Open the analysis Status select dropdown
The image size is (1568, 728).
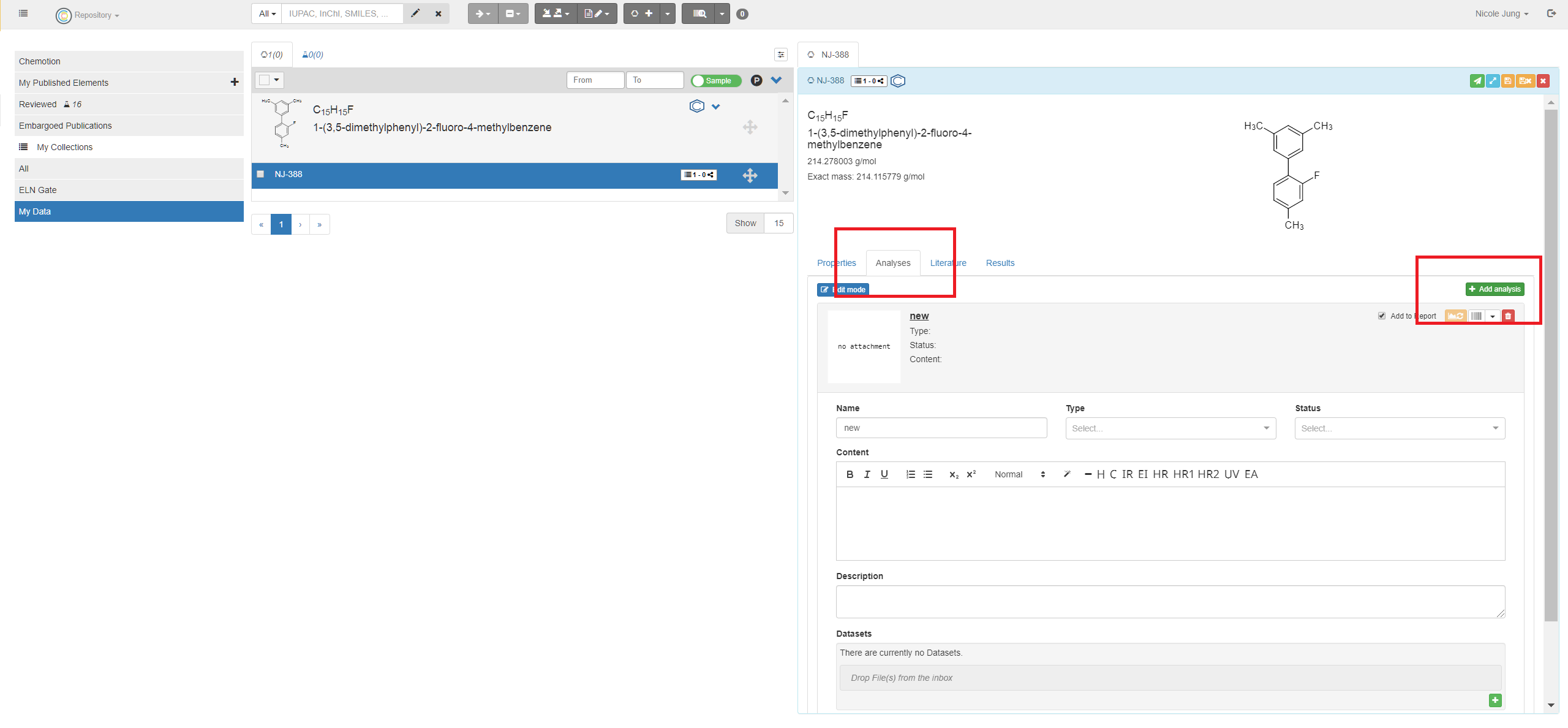[1400, 428]
